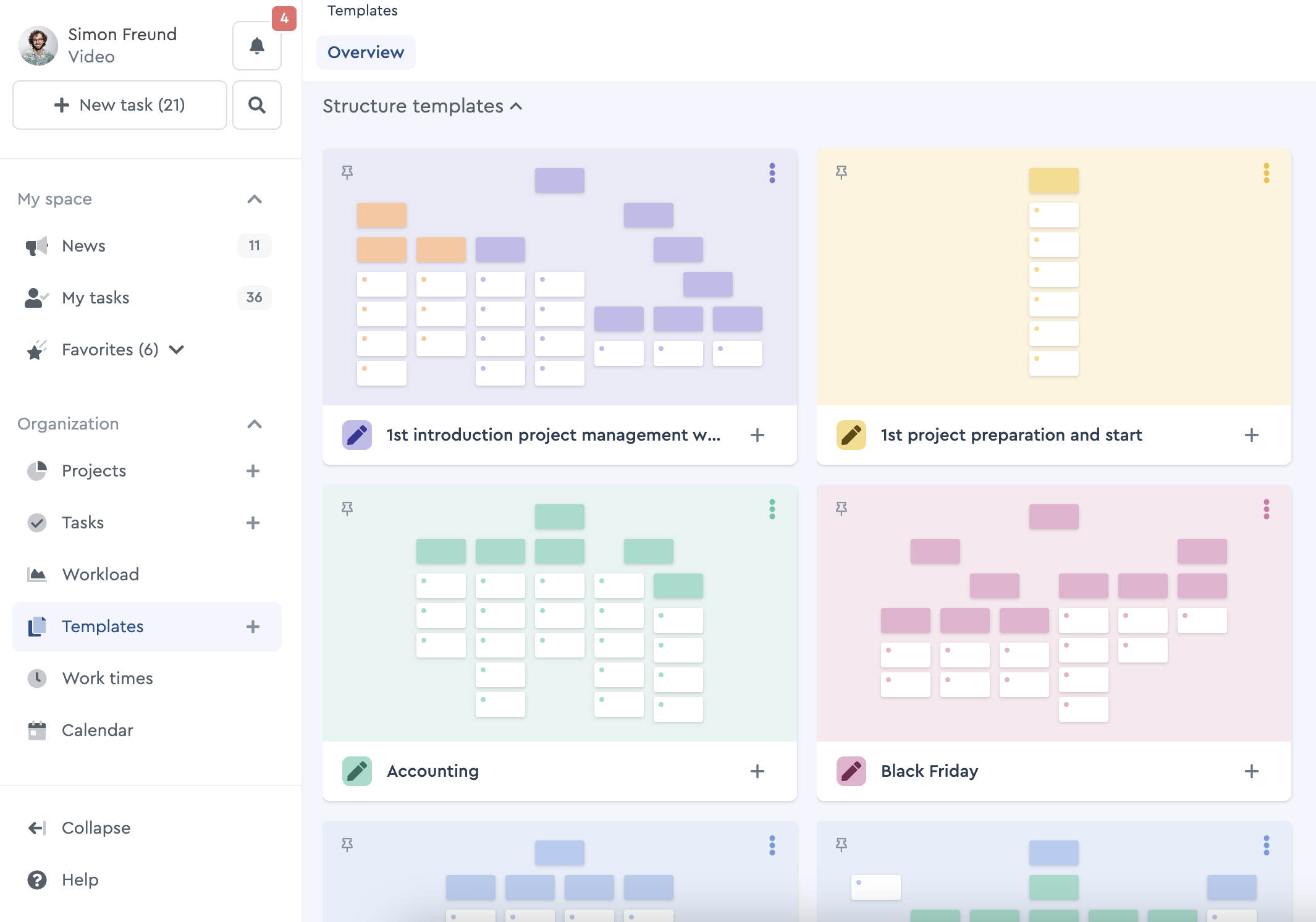The image size is (1316, 922).
Task: Add a new template via Templates plus
Action: pos(253,627)
